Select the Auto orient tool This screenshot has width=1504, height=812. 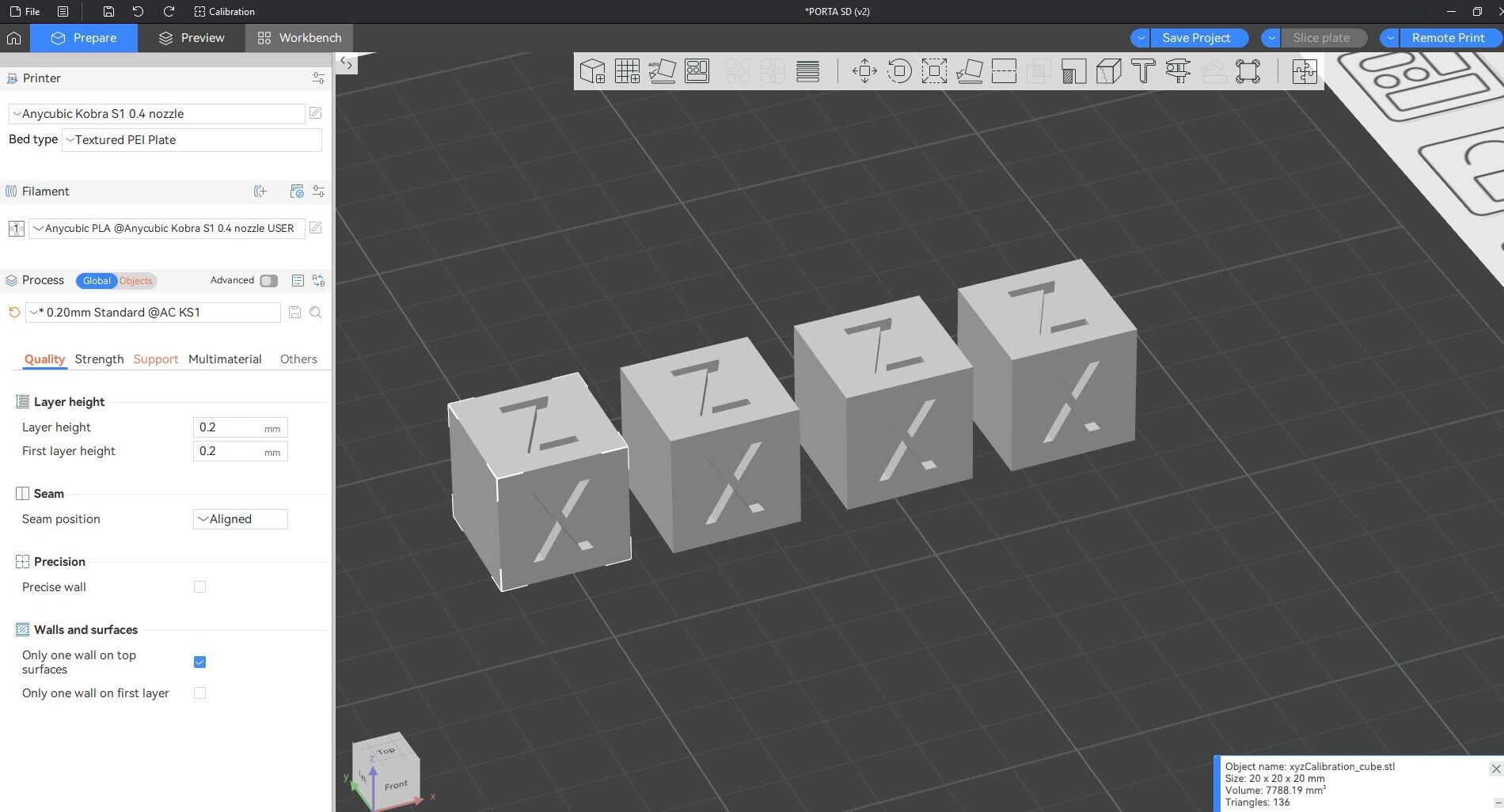[x=662, y=71]
